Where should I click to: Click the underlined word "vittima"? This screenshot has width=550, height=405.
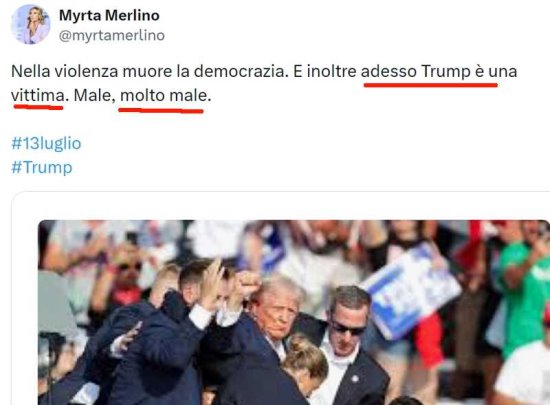38,95
